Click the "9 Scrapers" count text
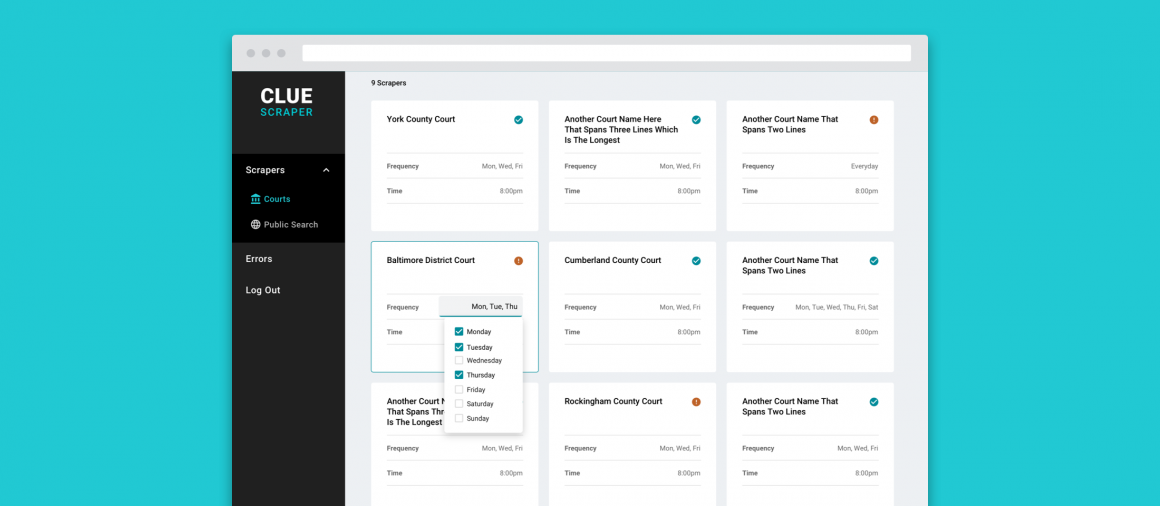 [388, 83]
